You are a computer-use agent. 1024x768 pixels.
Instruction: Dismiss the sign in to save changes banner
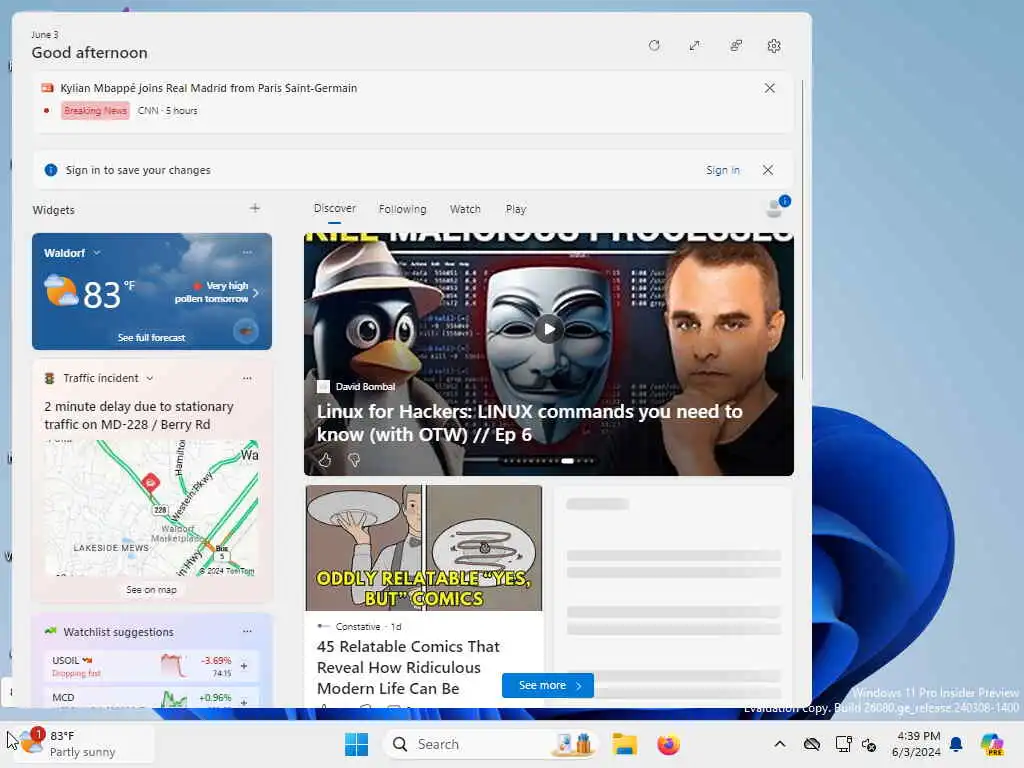(767, 170)
